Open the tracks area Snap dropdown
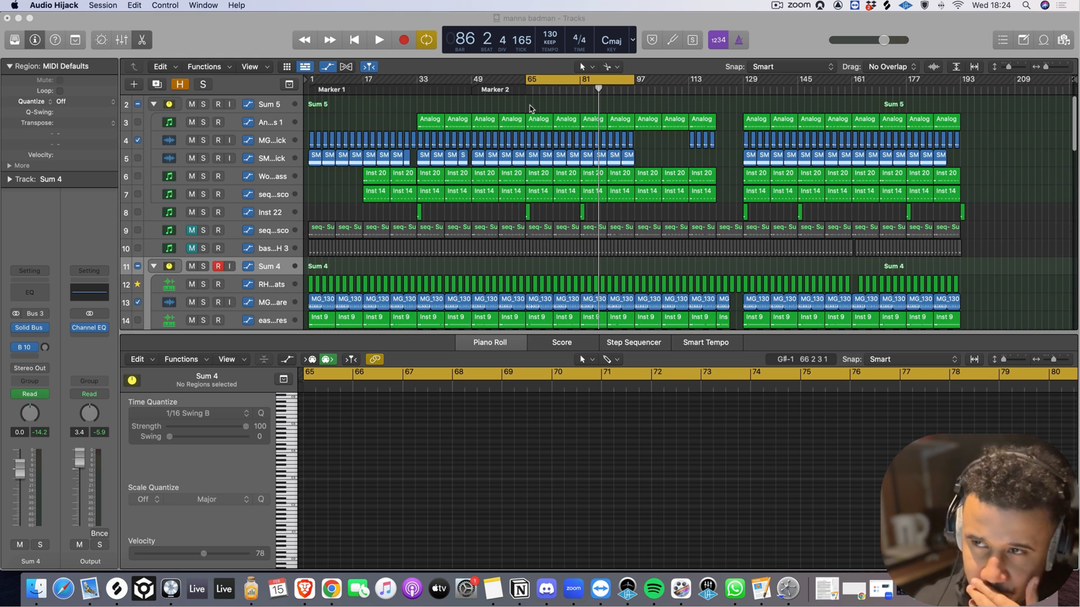The width and height of the screenshot is (1080, 607). [792, 67]
